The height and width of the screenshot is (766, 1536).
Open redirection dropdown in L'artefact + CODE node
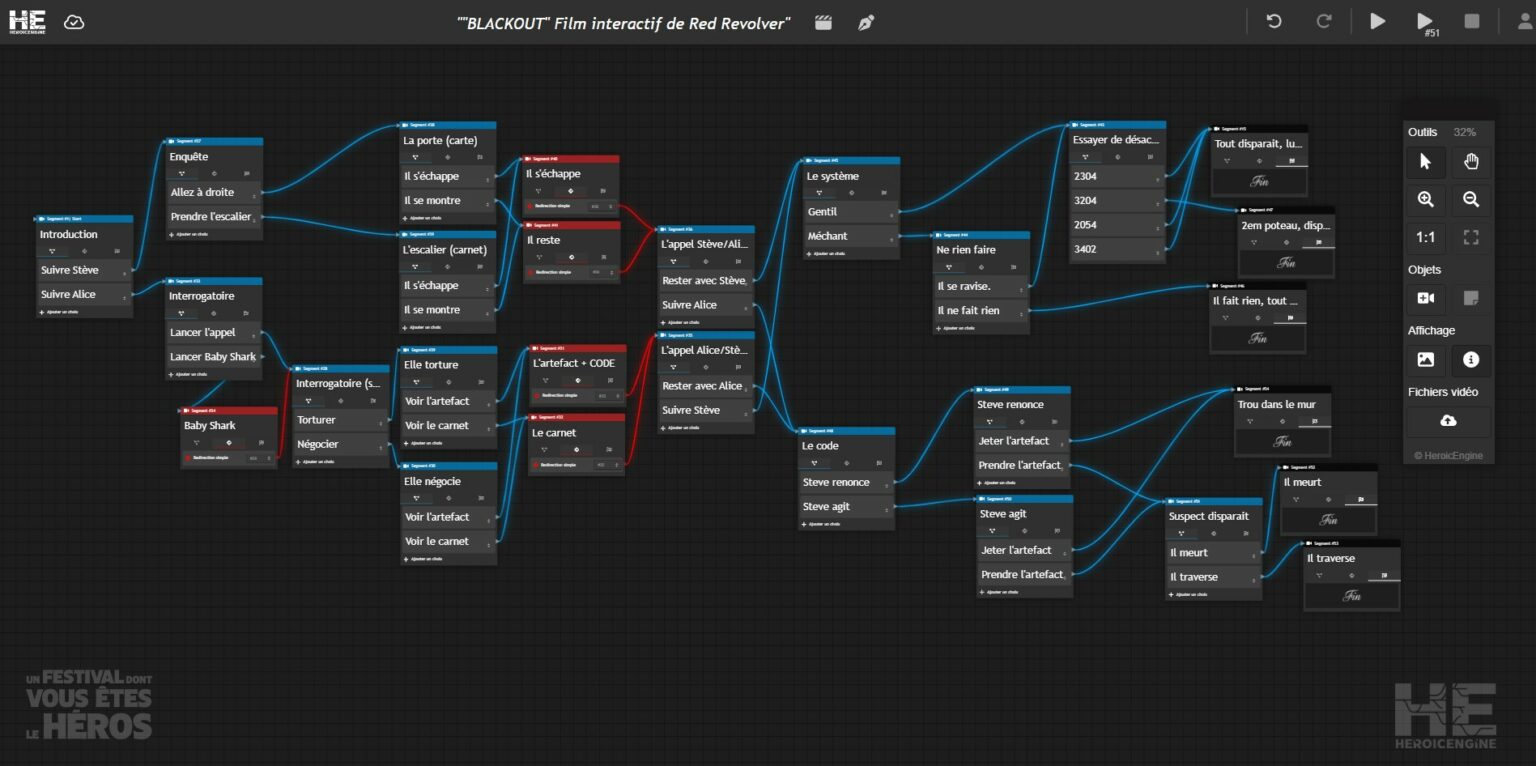(x=608, y=396)
